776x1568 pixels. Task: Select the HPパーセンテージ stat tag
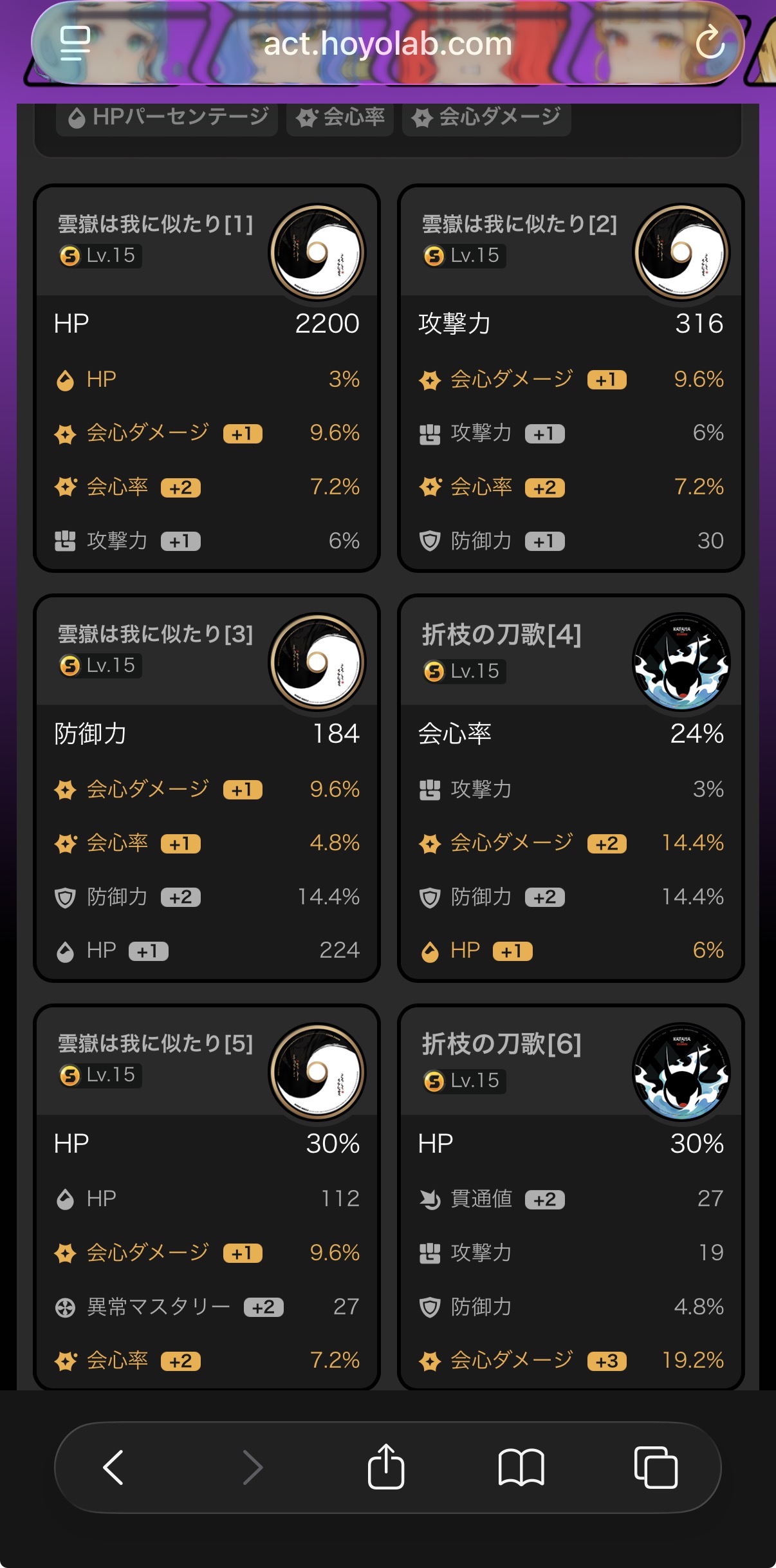tap(167, 117)
